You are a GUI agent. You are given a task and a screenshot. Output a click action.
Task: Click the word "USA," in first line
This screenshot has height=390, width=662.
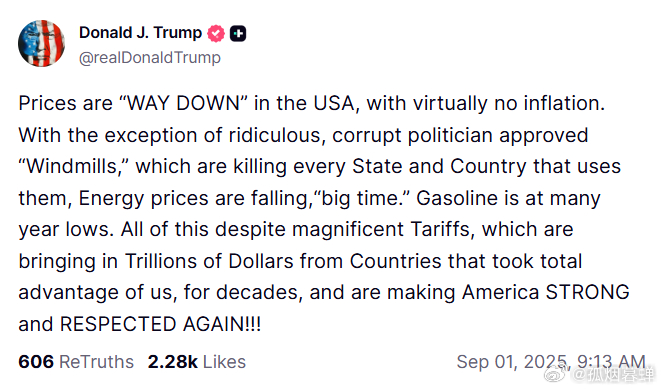[336, 103]
